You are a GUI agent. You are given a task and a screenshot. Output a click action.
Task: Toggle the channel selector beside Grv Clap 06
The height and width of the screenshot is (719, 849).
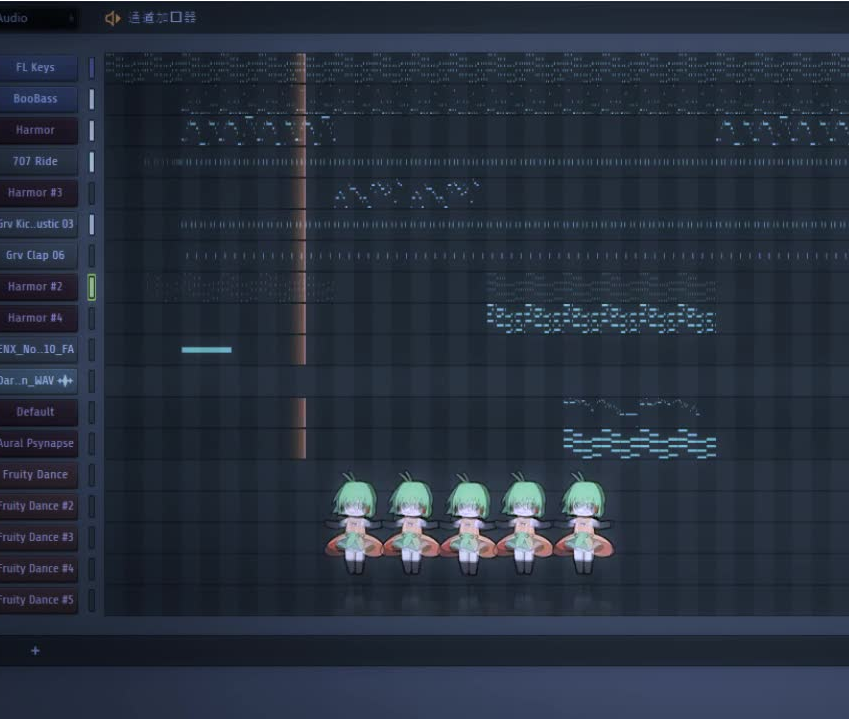[x=92, y=256]
